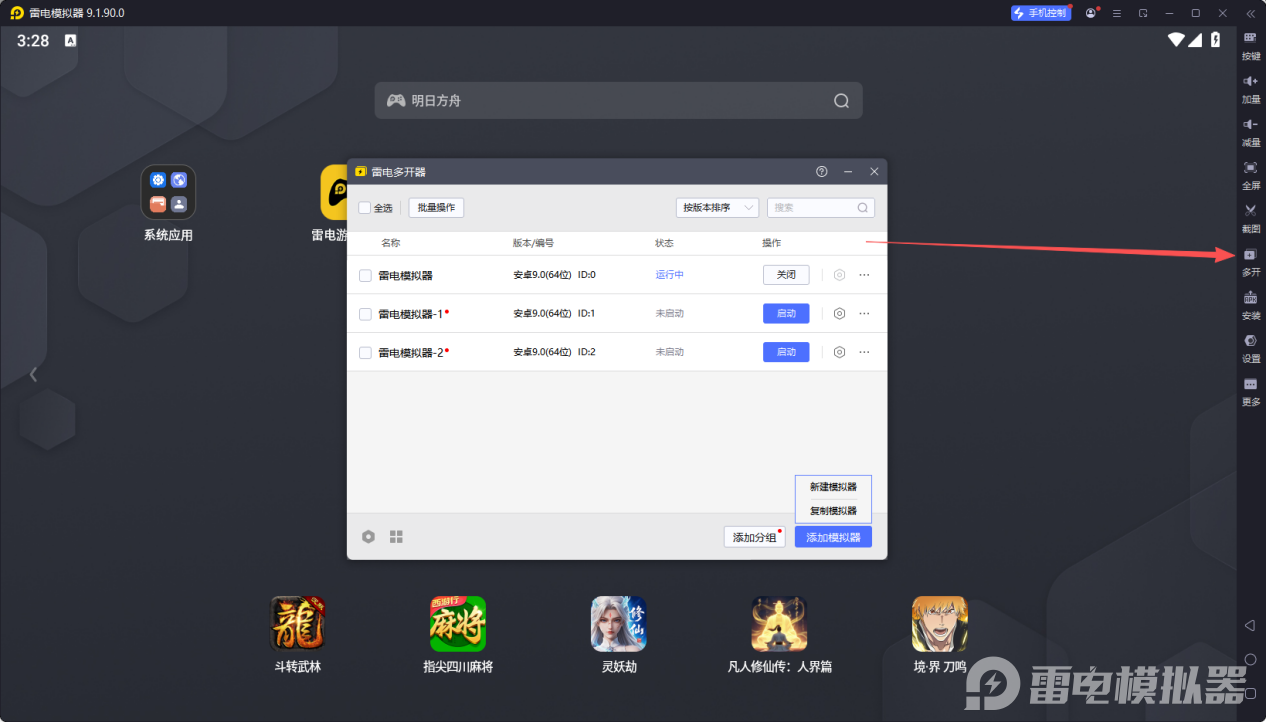Click the search icon in 明日方舟 bar

pyautogui.click(x=841, y=101)
